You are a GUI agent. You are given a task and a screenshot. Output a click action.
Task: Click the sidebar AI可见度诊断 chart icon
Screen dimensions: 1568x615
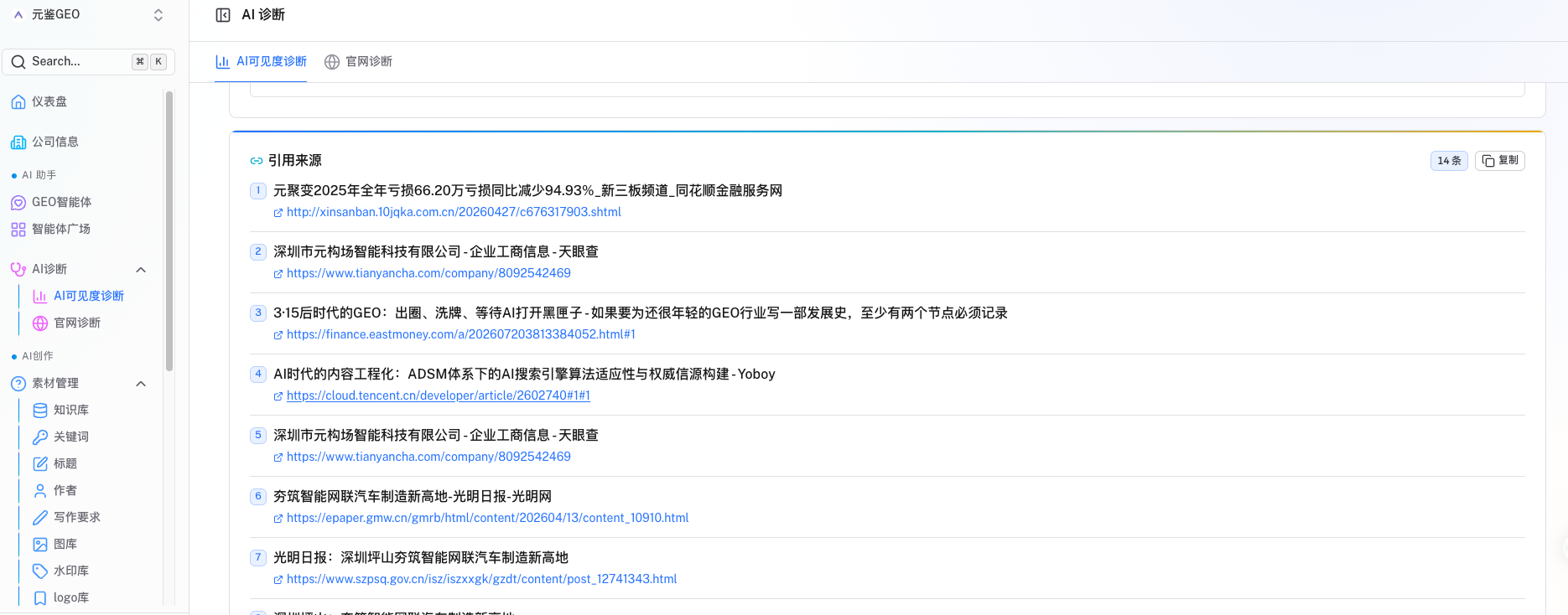pos(40,296)
